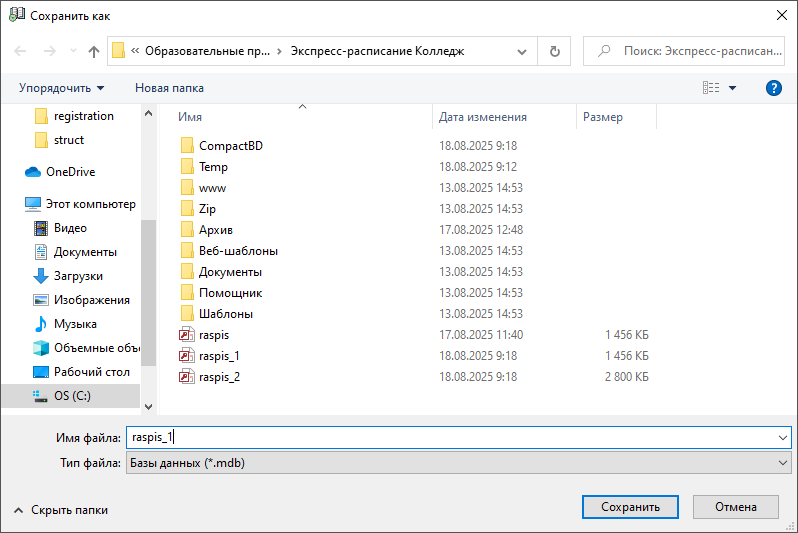Click Новая папка in the toolbar
Screen dimensions: 798x533
pos(169,88)
